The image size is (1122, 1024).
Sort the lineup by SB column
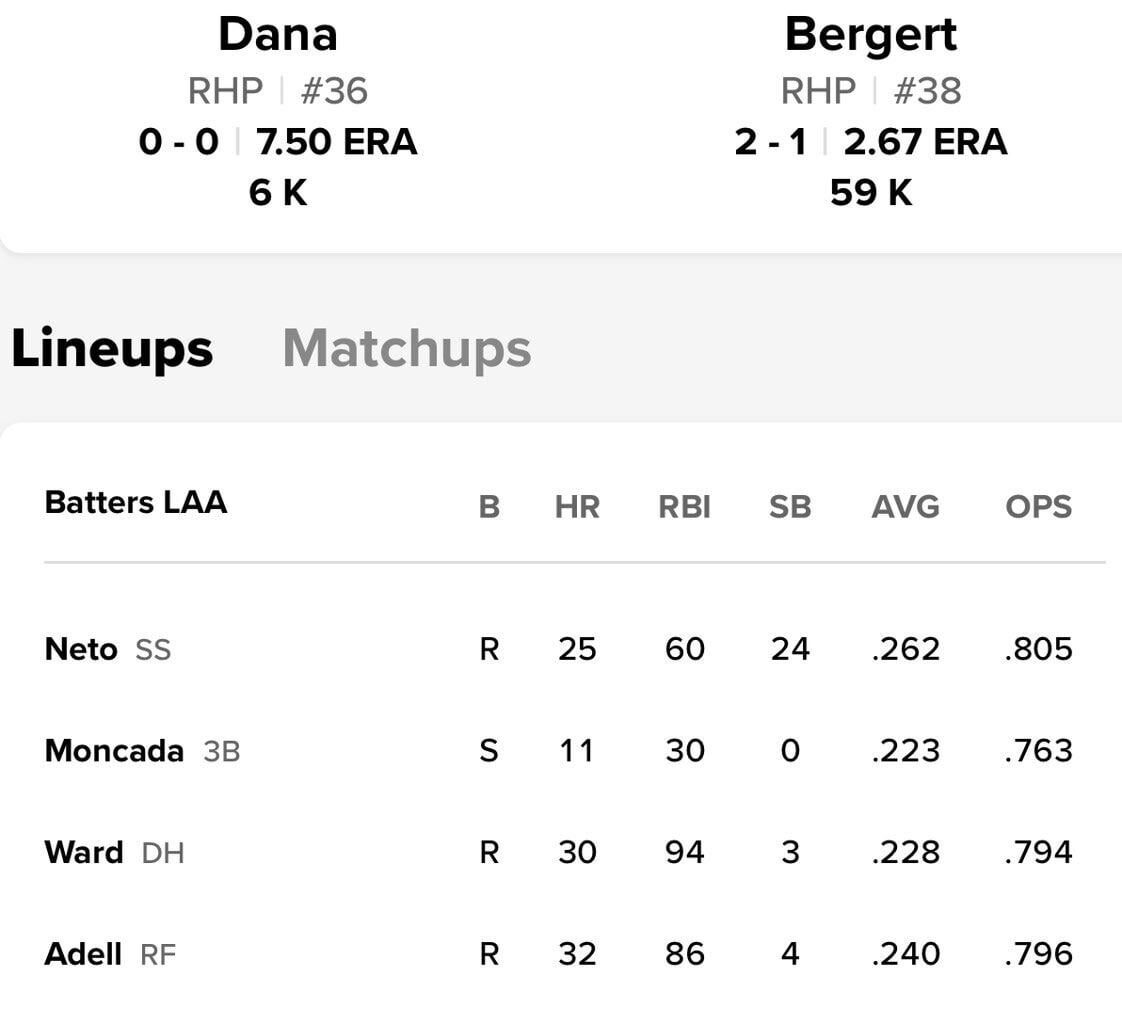point(791,507)
